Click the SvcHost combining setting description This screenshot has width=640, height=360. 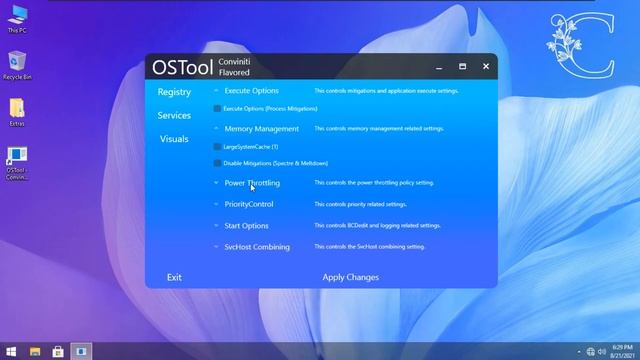click(369, 247)
